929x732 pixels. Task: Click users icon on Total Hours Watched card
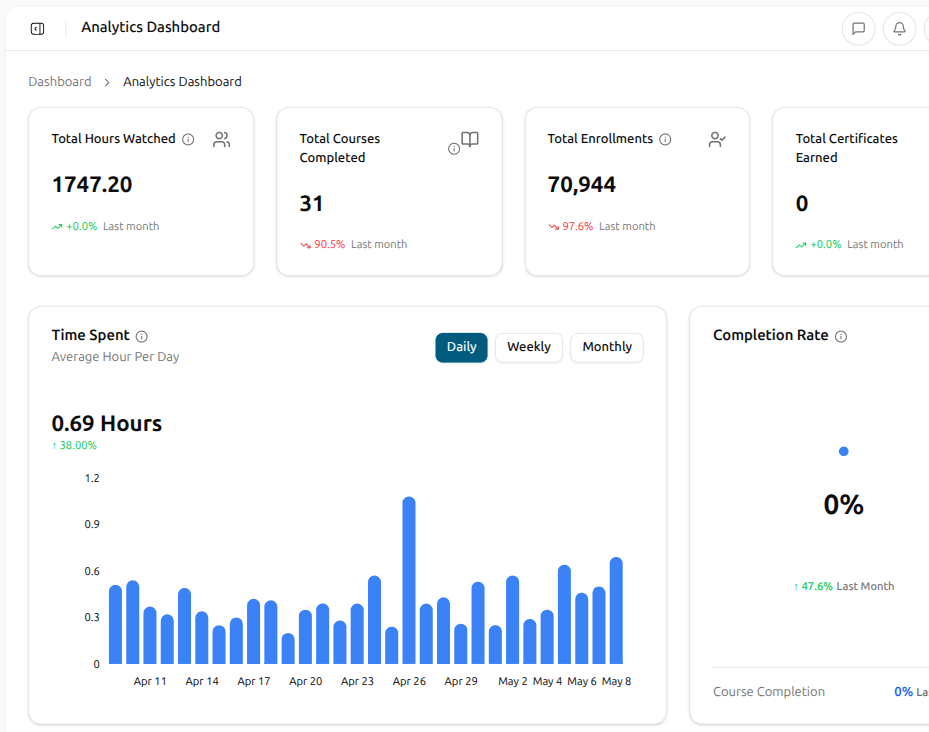click(x=222, y=139)
